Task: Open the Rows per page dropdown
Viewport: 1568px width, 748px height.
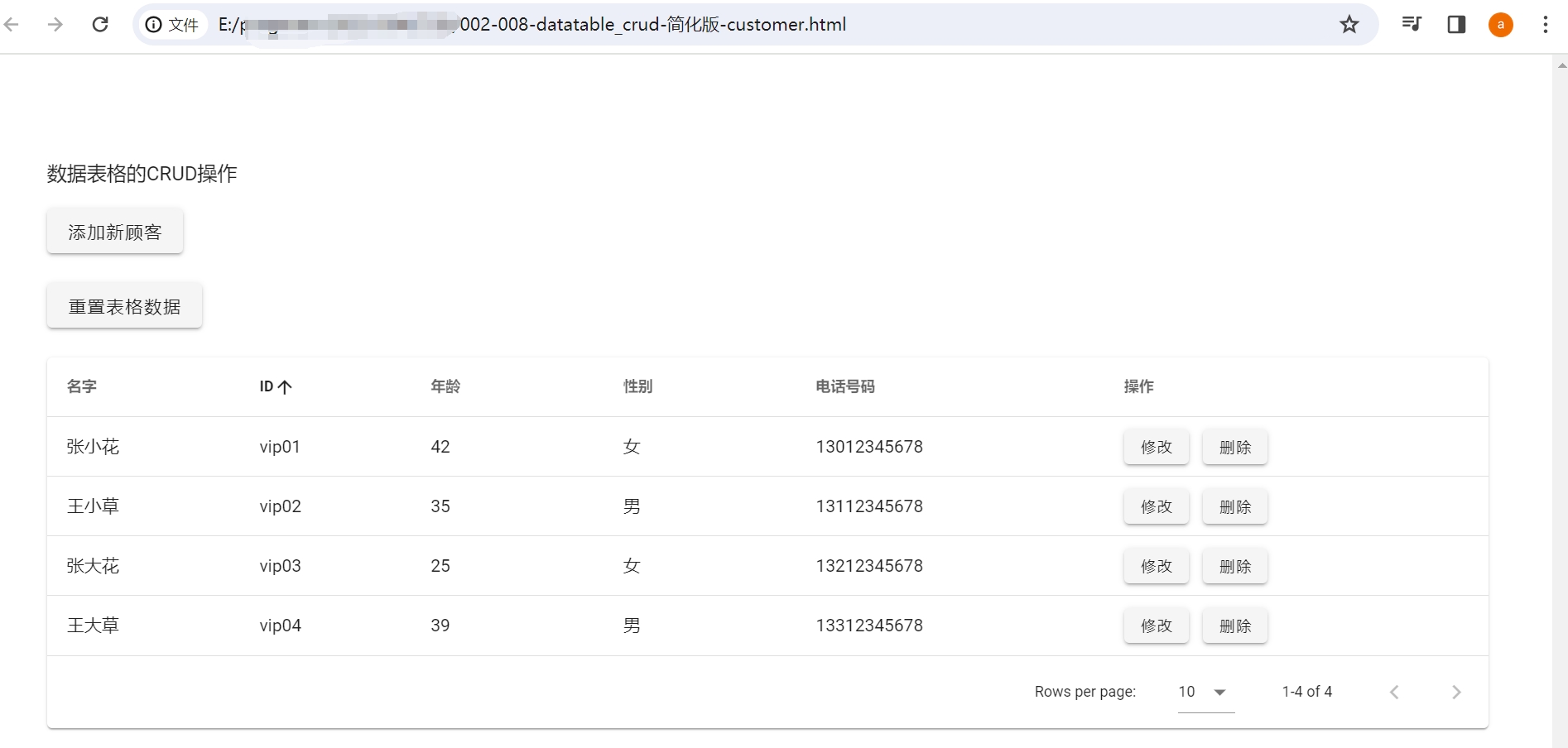Action: [1200, 692]
